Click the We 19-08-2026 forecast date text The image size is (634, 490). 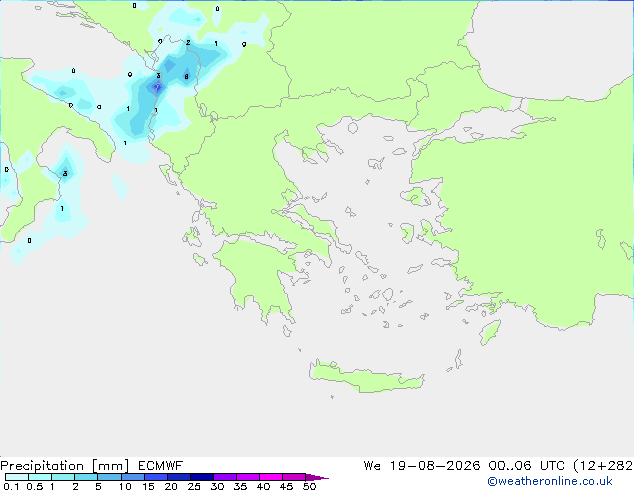(x=422, y=466)
